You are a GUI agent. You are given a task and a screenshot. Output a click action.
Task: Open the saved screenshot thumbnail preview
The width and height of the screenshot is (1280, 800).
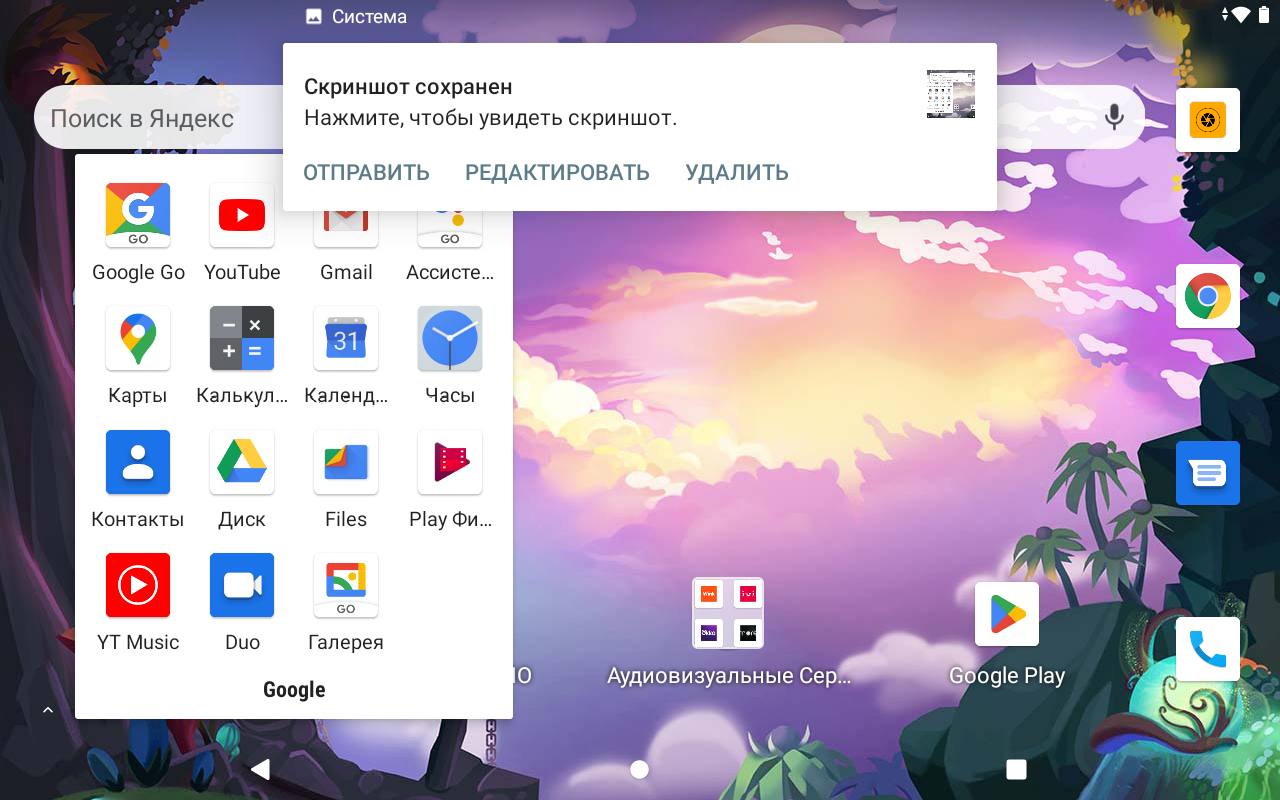[951, 94]
